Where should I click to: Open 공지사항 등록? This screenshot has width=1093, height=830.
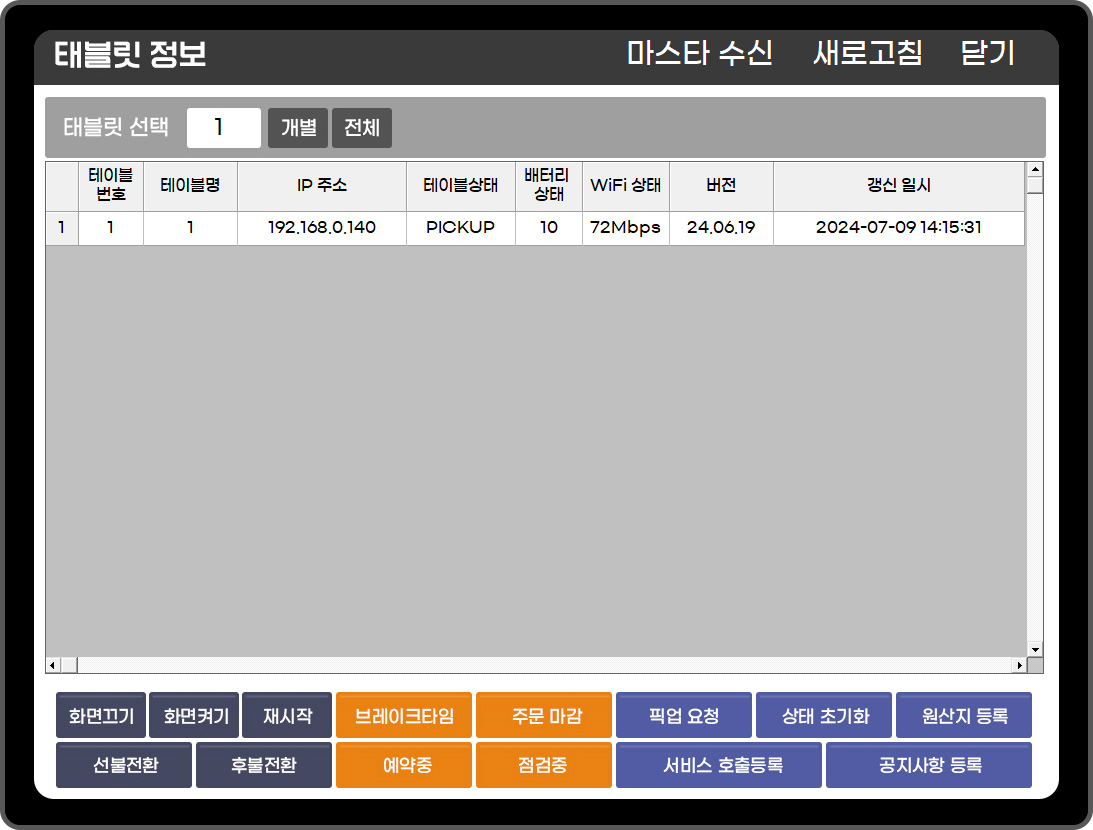[x=929, y=765]
